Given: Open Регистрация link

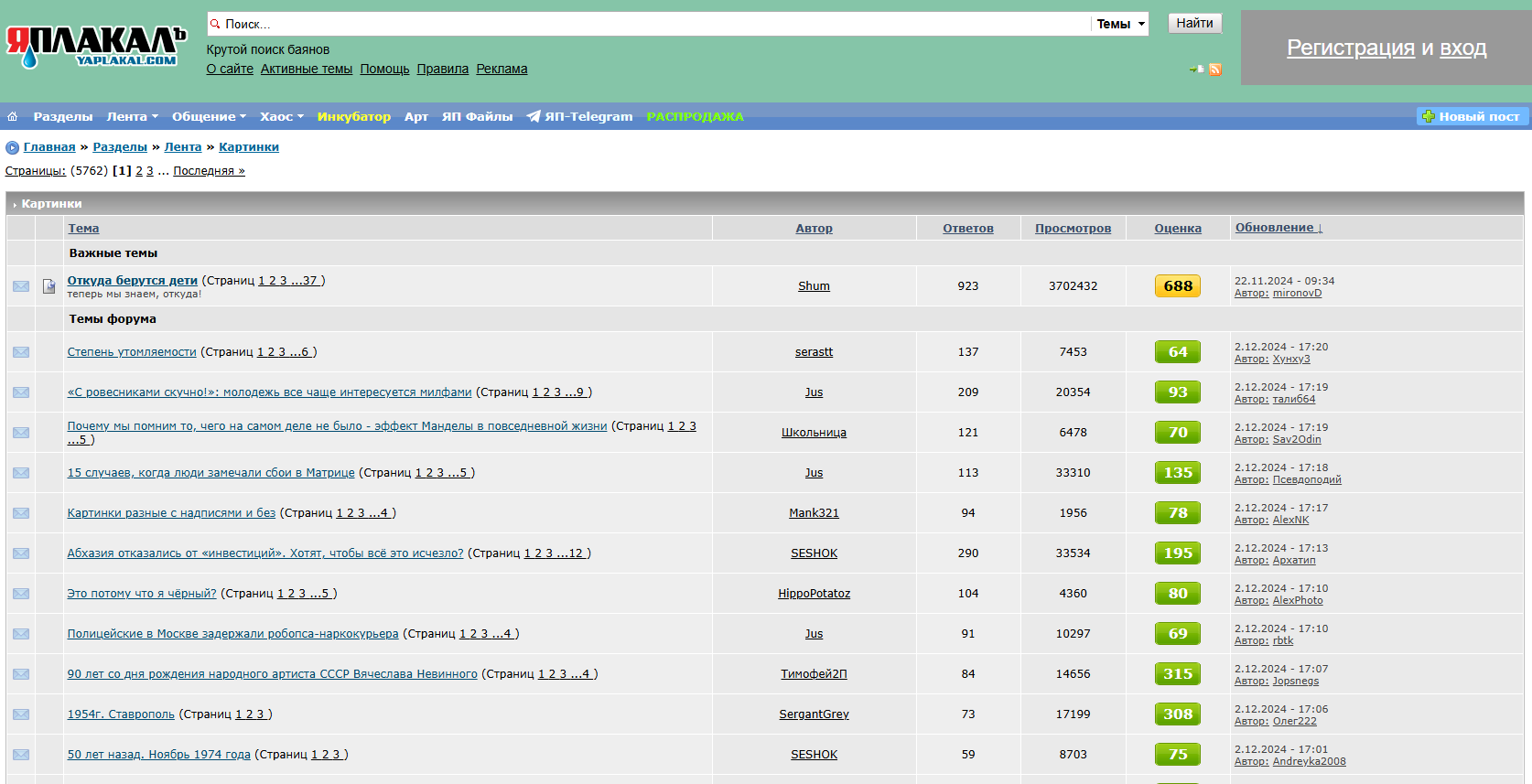Looking at the screenshot, I should coord(1350,48).
